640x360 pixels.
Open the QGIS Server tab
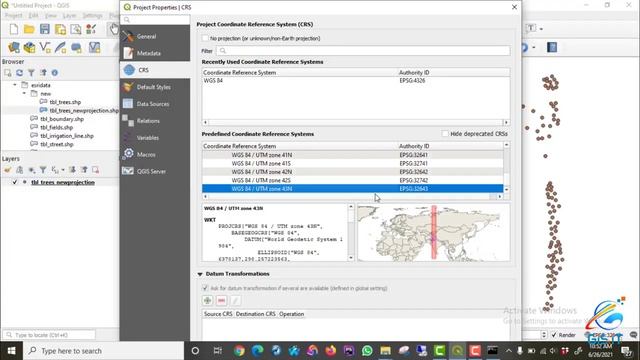coord(155,171)
